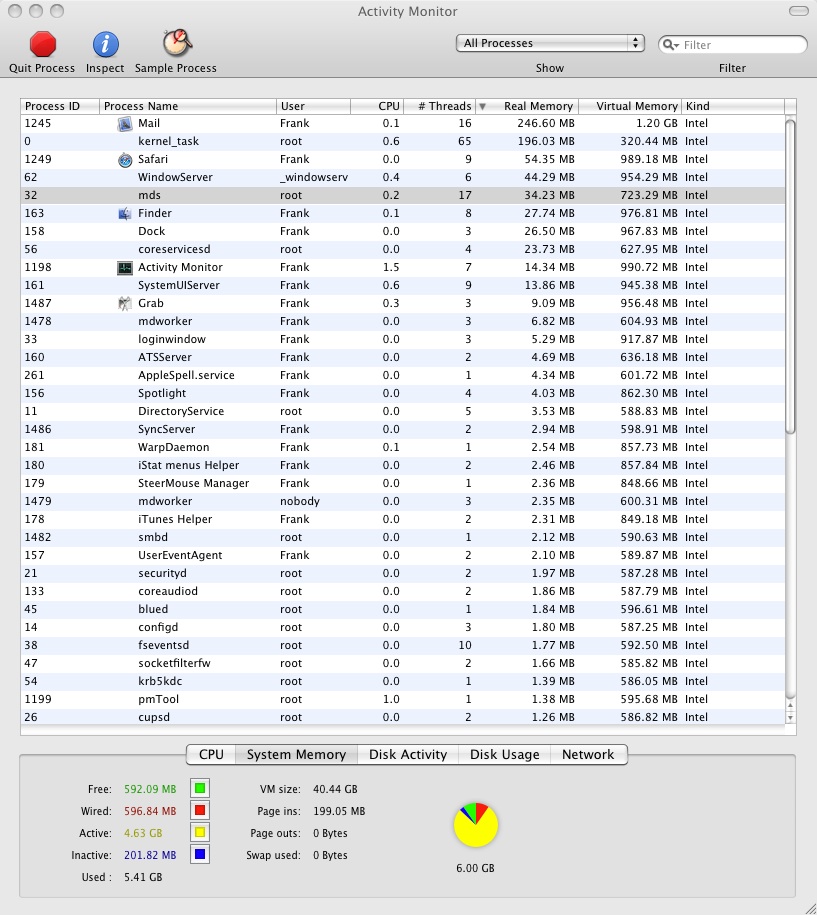Click the green Free memory swatch

tap(200, 788)
